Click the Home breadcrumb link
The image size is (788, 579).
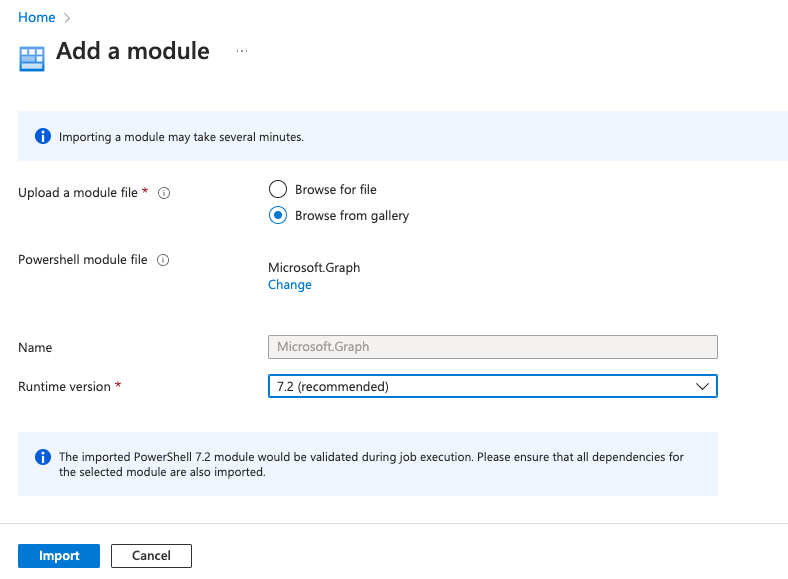point(36,18)
